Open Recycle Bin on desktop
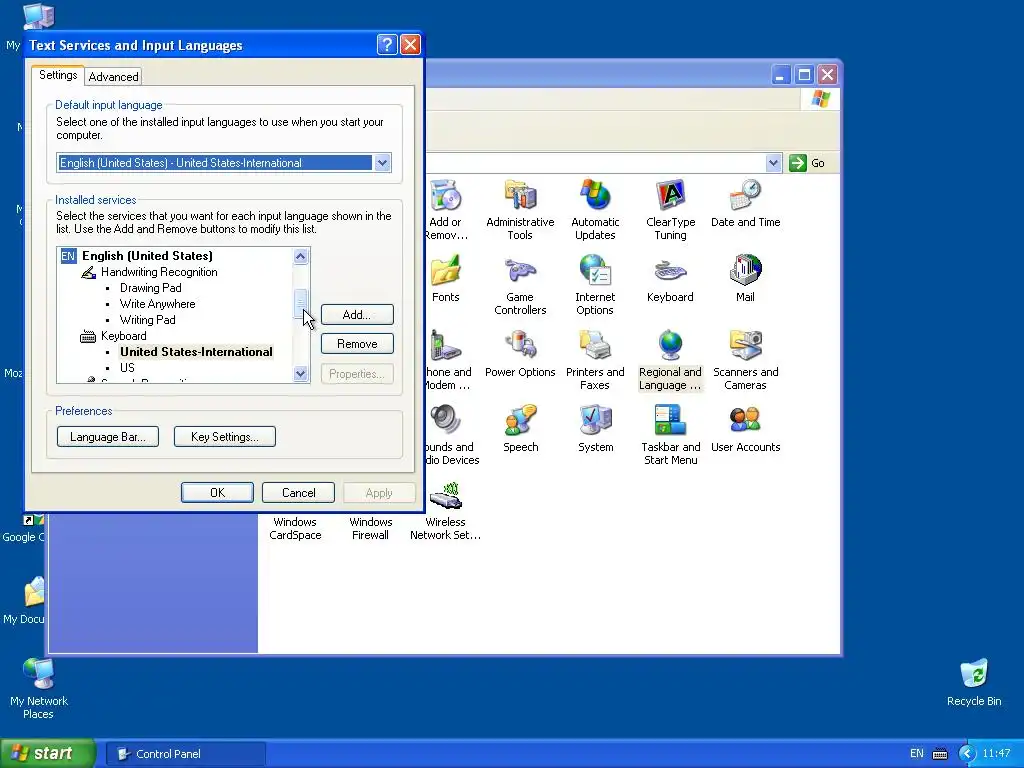The width and height of the screenshot is (1024, 768). coord(974,682)
